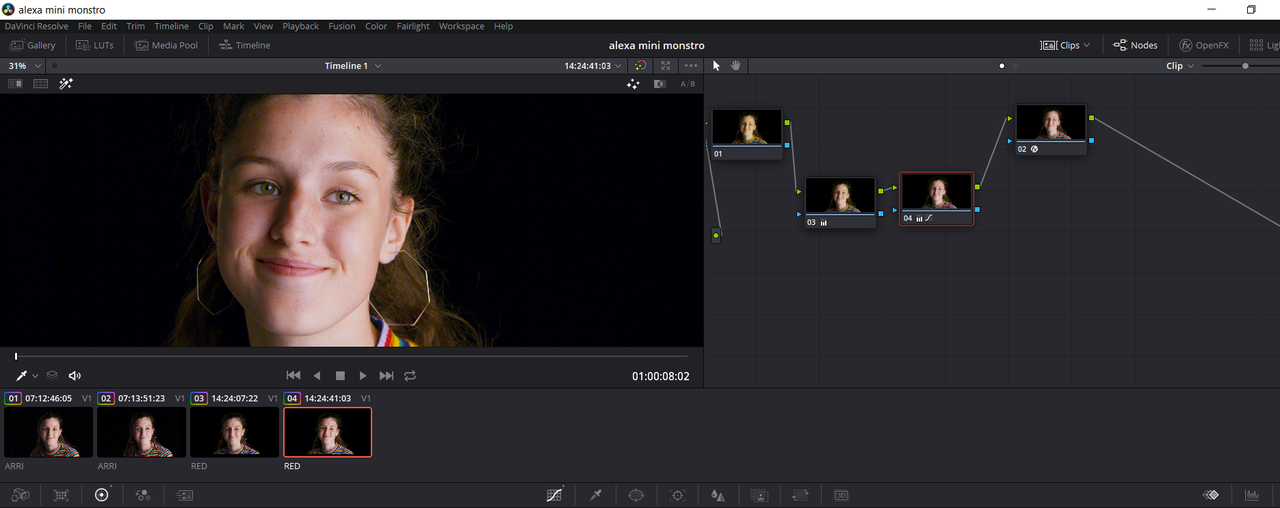Open the Fairlight menu
Screen dimensions: 1280x508
pyautogui.click(x=413, y=26)
